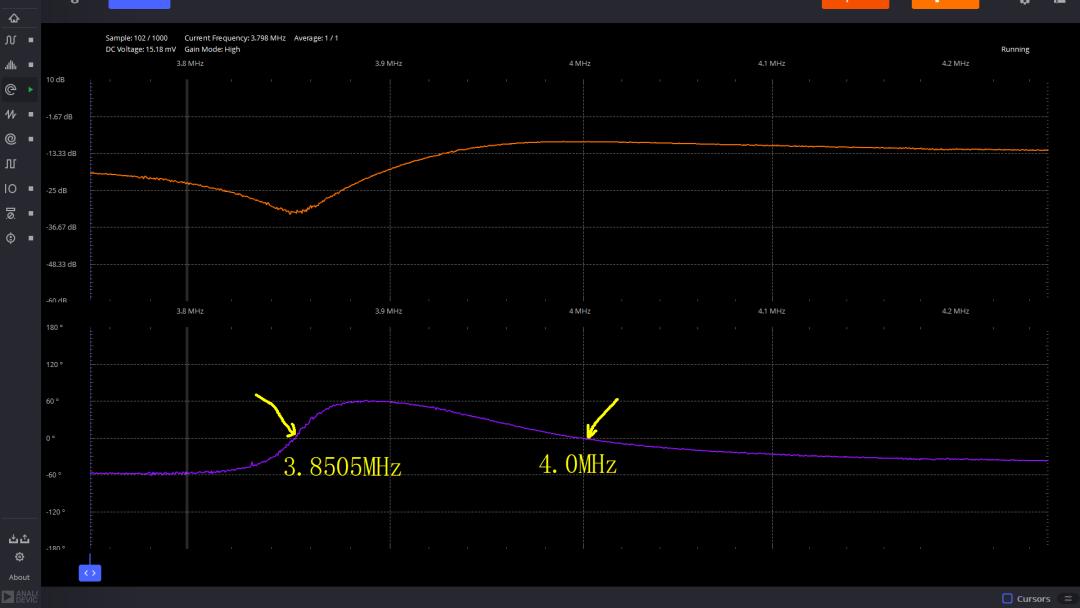This screenshot has width=1080, height=608.
Task: Stop the running Network Analyzer via green play
Action: pyautogui.click(x=31, y=90)
